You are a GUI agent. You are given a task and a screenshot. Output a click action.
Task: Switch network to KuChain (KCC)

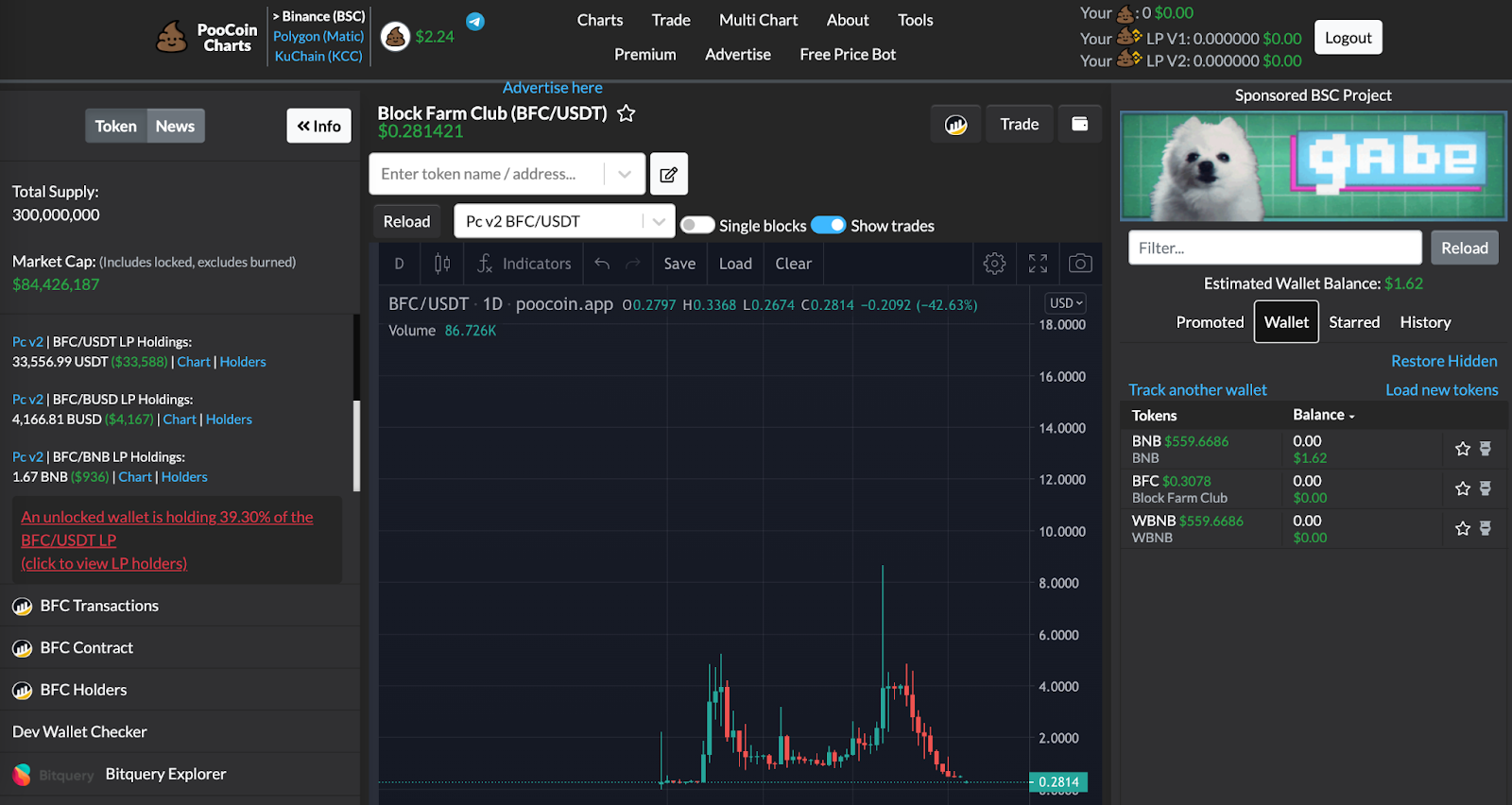318,56
